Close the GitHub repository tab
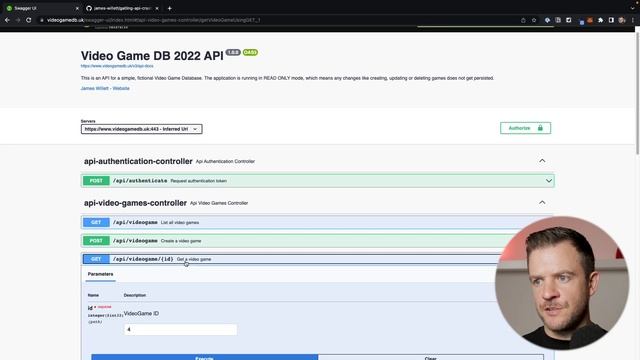 pos(157,8)
